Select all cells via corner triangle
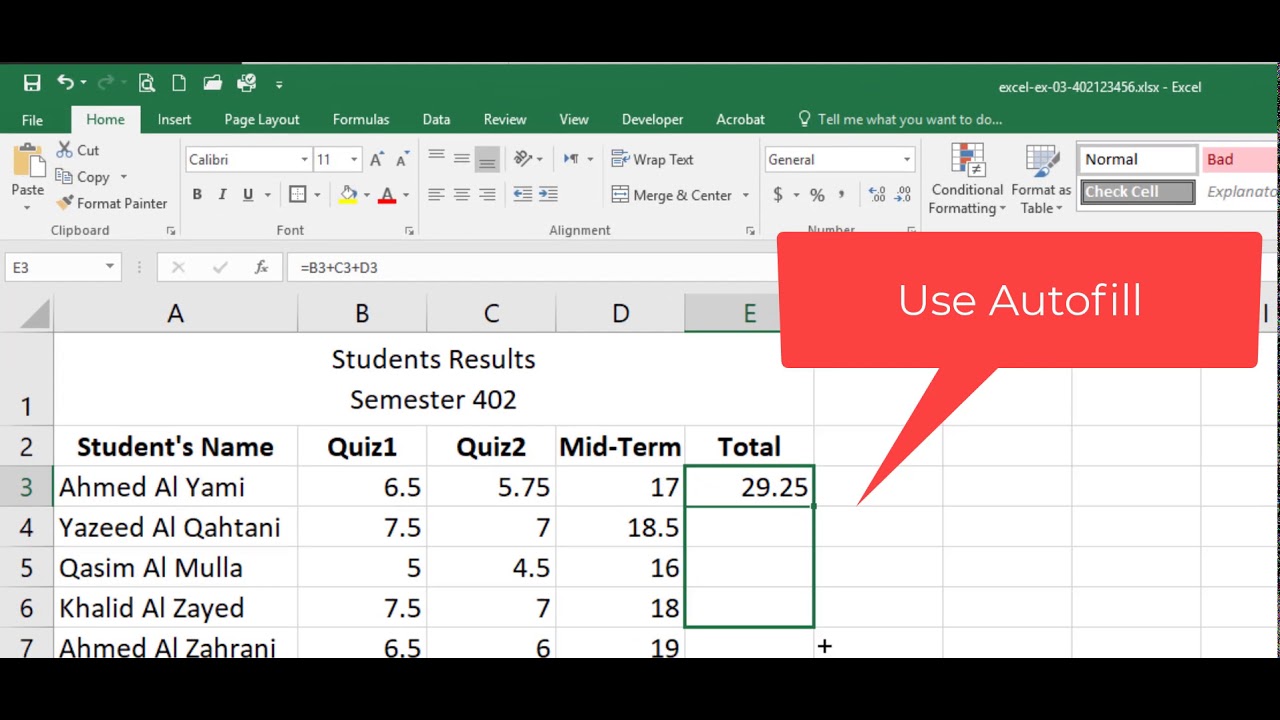The image size is (1280, 720). [x=35, y=315]
